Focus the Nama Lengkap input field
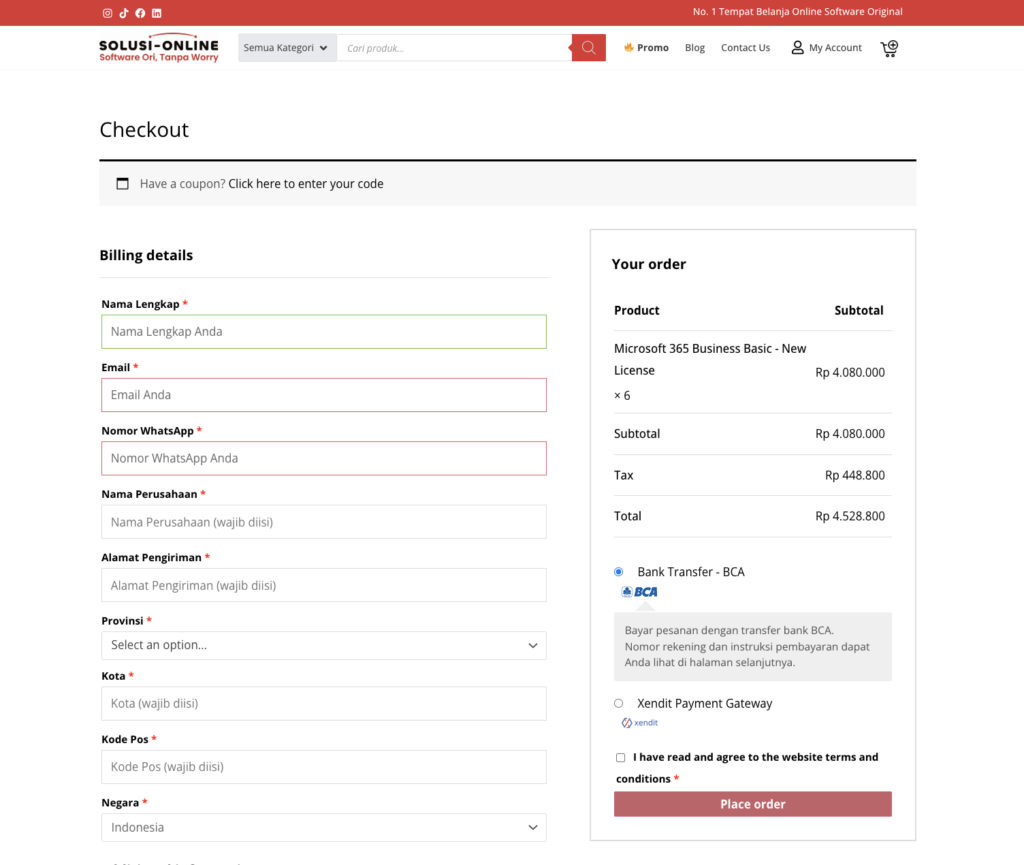The height and width of the screenshot is (865, 1024). point(324,332)
